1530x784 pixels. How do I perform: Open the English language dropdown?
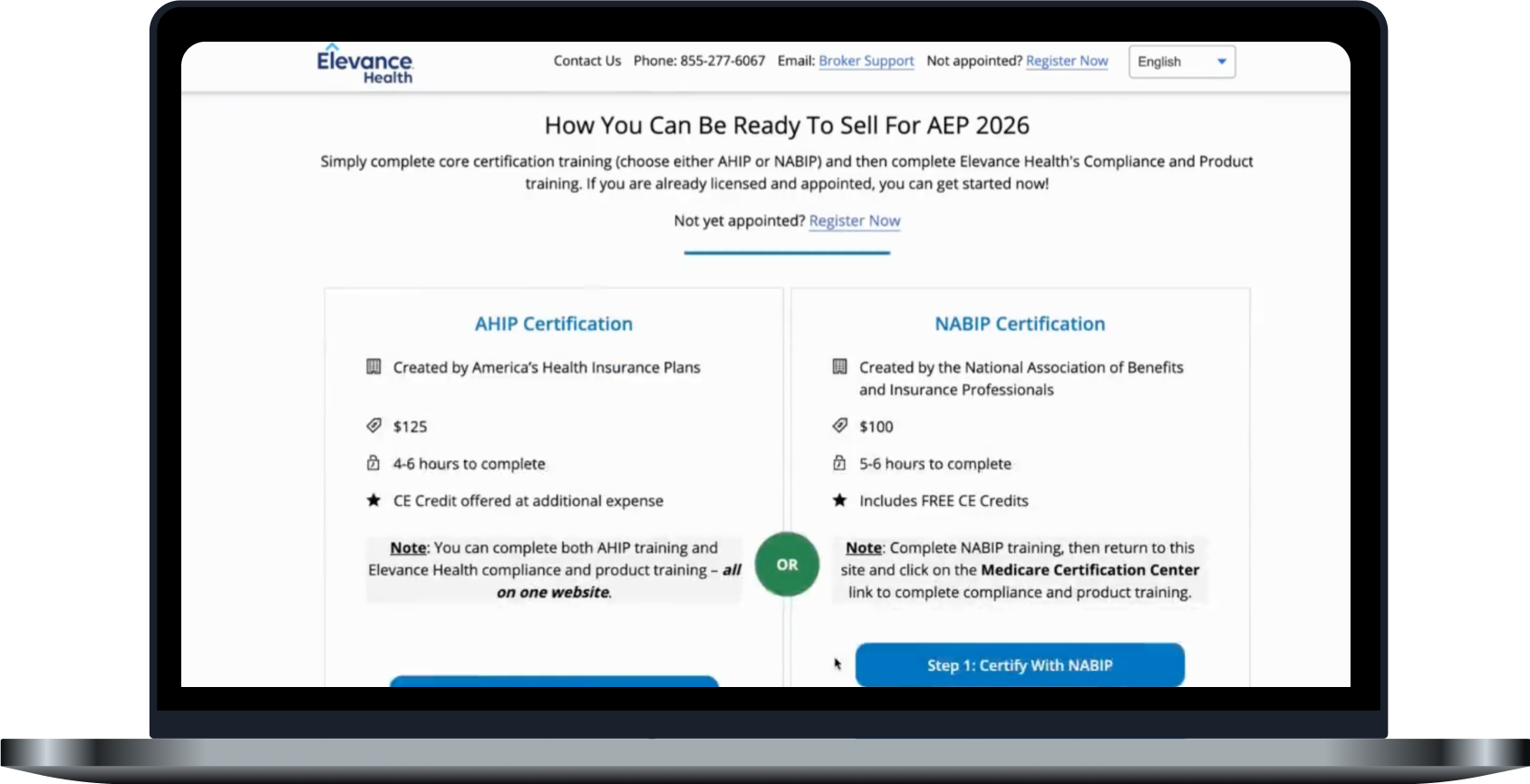[x=1182, y=62]
